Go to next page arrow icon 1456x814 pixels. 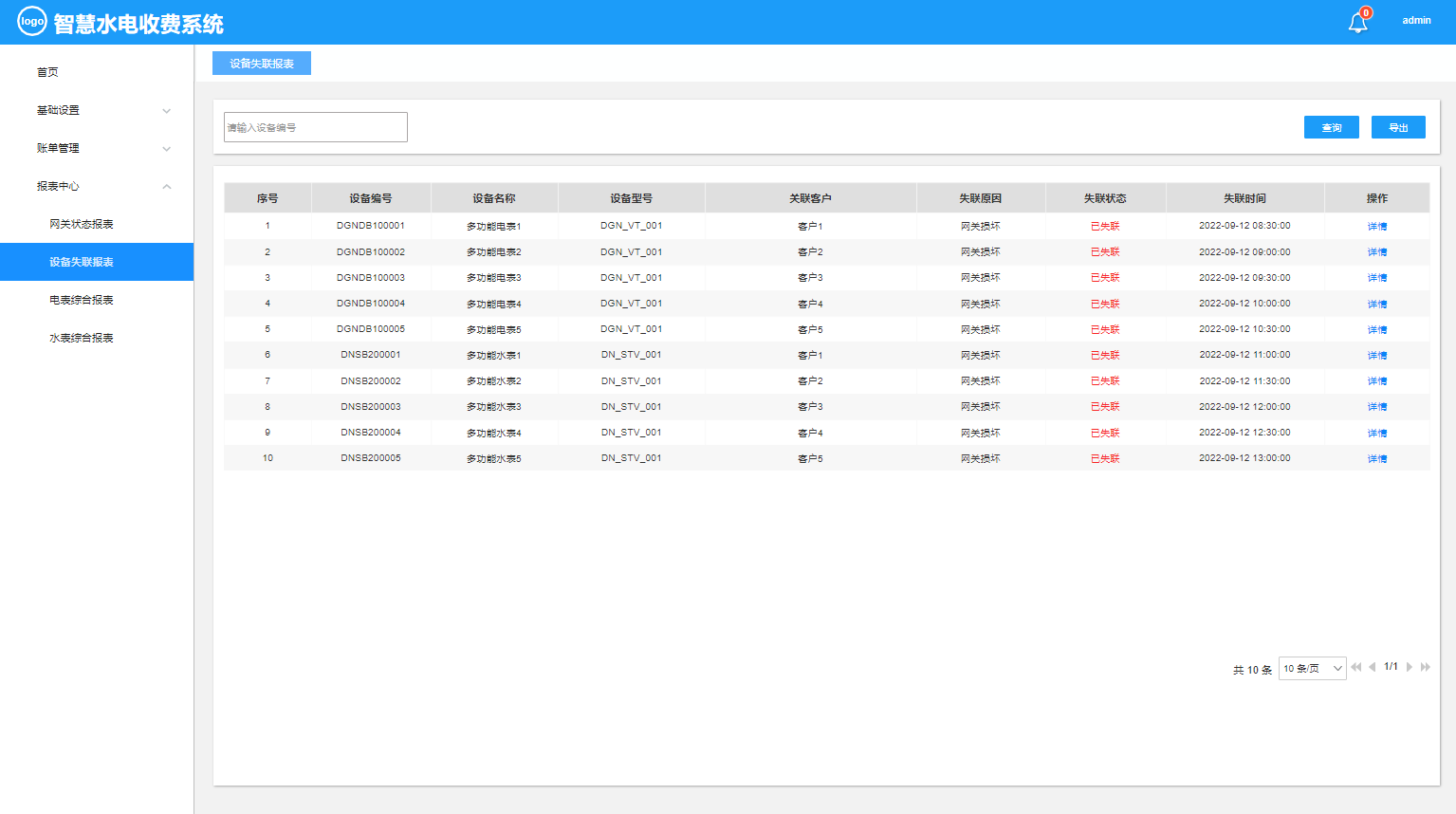[1410, 667]
